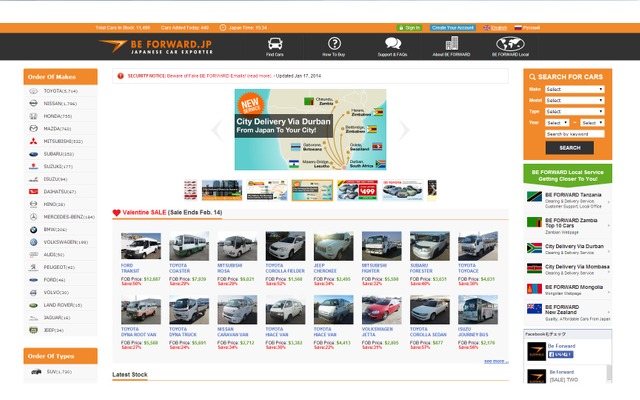Click the Zambia flag icon
The image size is (640, 400).
click(x=534, y=222)
